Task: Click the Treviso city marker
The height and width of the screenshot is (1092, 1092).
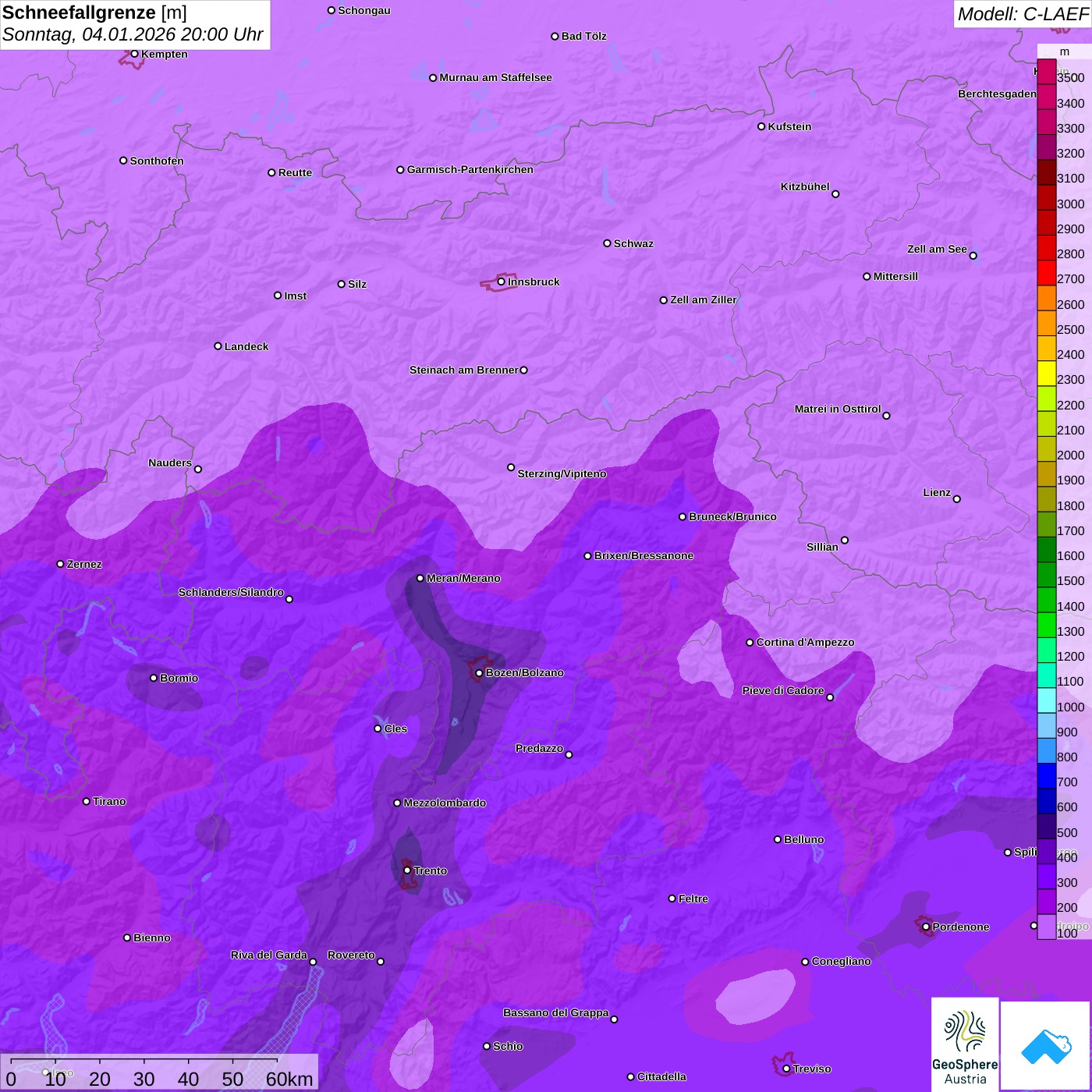Action: [787, 1069]
